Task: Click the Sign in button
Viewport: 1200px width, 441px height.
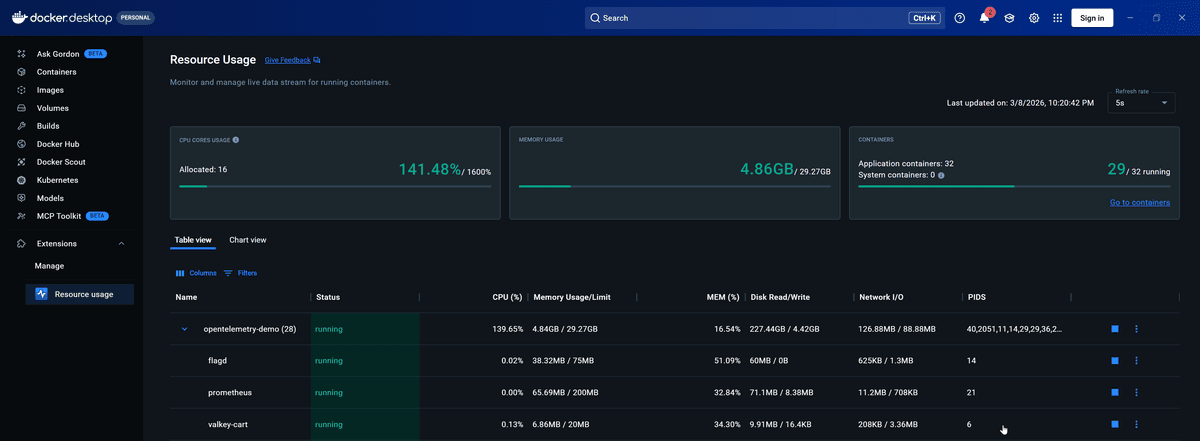Action: pos(1092,18)
